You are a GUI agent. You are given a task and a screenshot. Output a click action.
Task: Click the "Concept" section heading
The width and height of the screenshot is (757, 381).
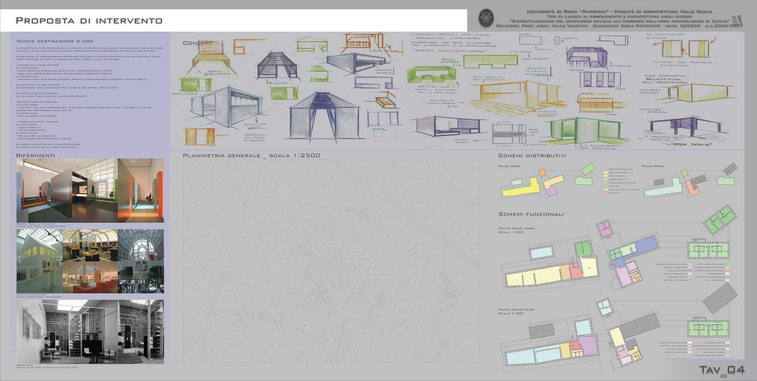[x=197, y=43]
